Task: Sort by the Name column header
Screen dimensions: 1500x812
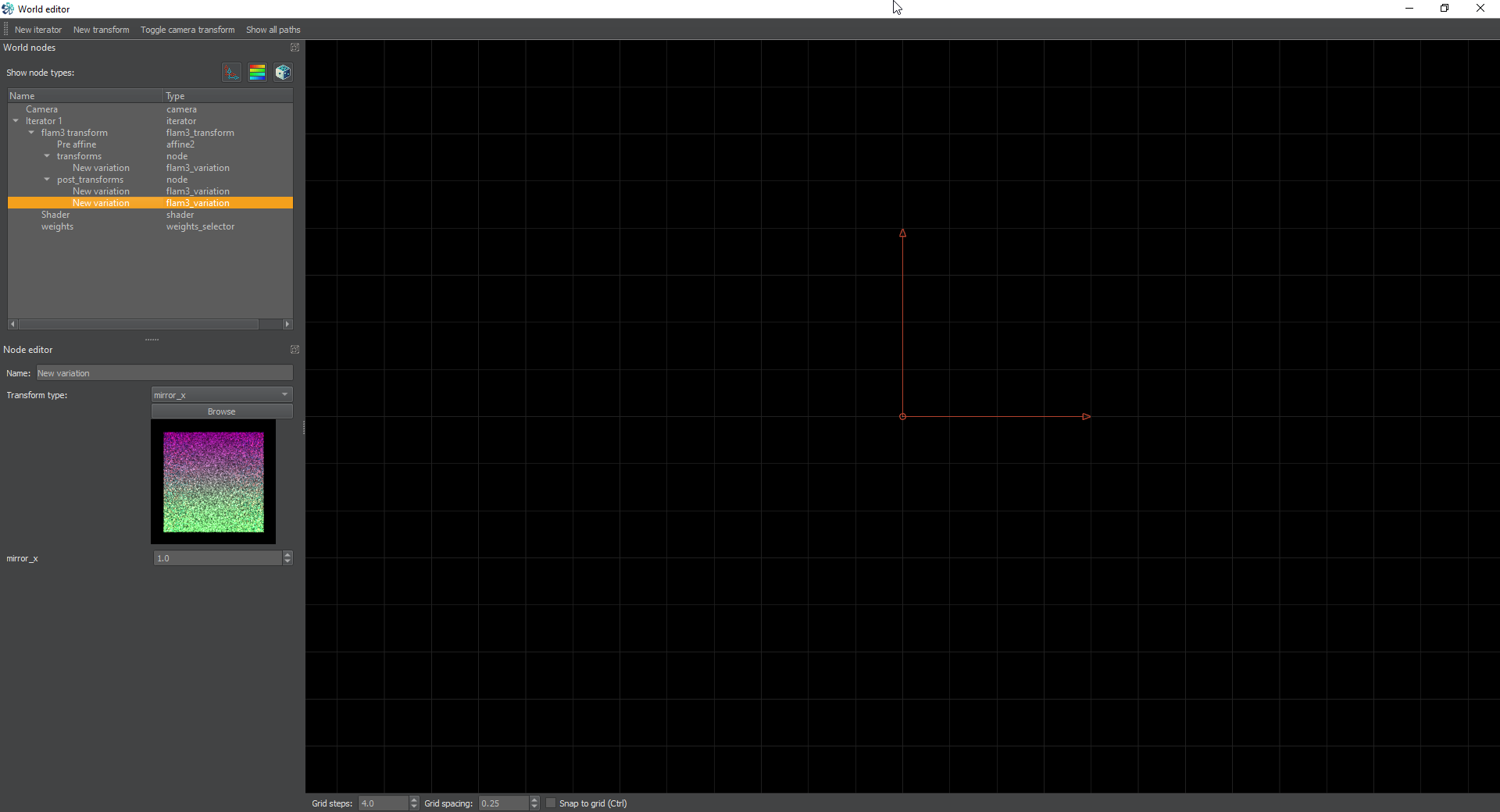Action: pos(85,96)
